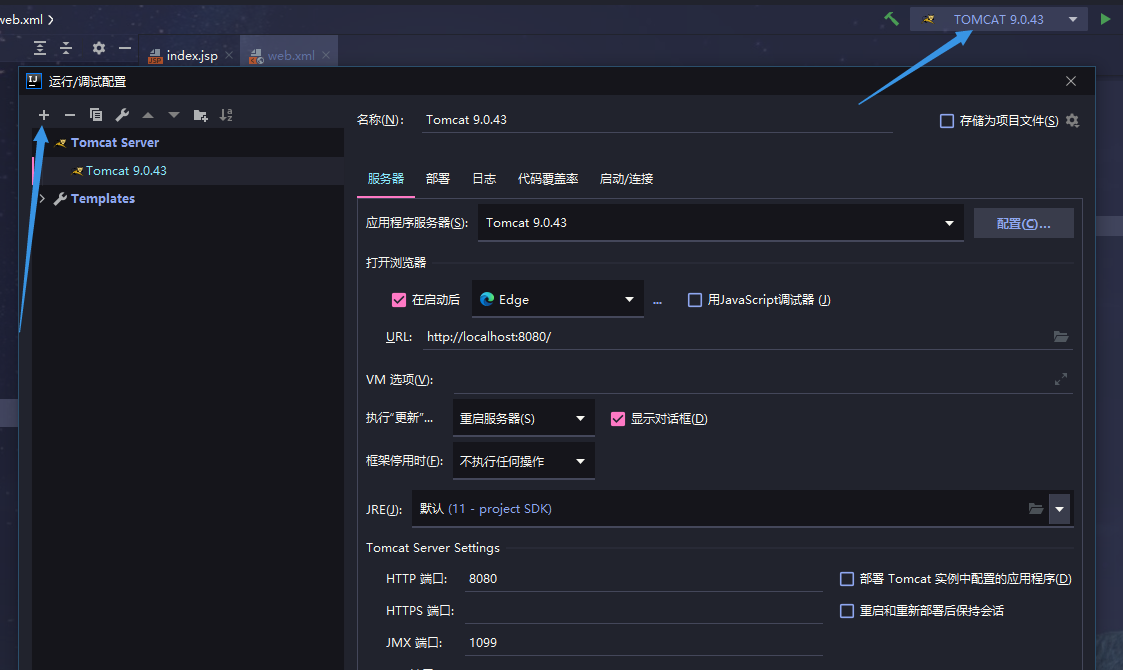Close the run/debug configurations dialog

click(x=1071, y=81)
